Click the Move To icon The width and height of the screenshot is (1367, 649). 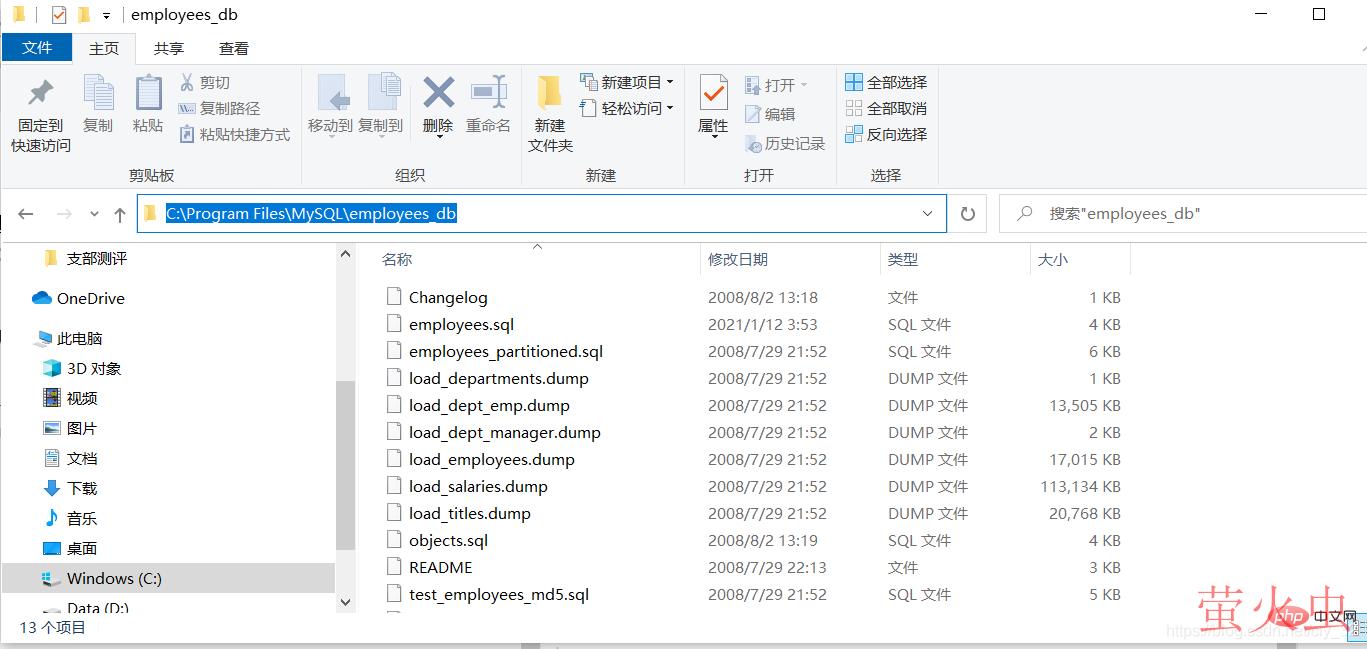click(x=331, y=94)
